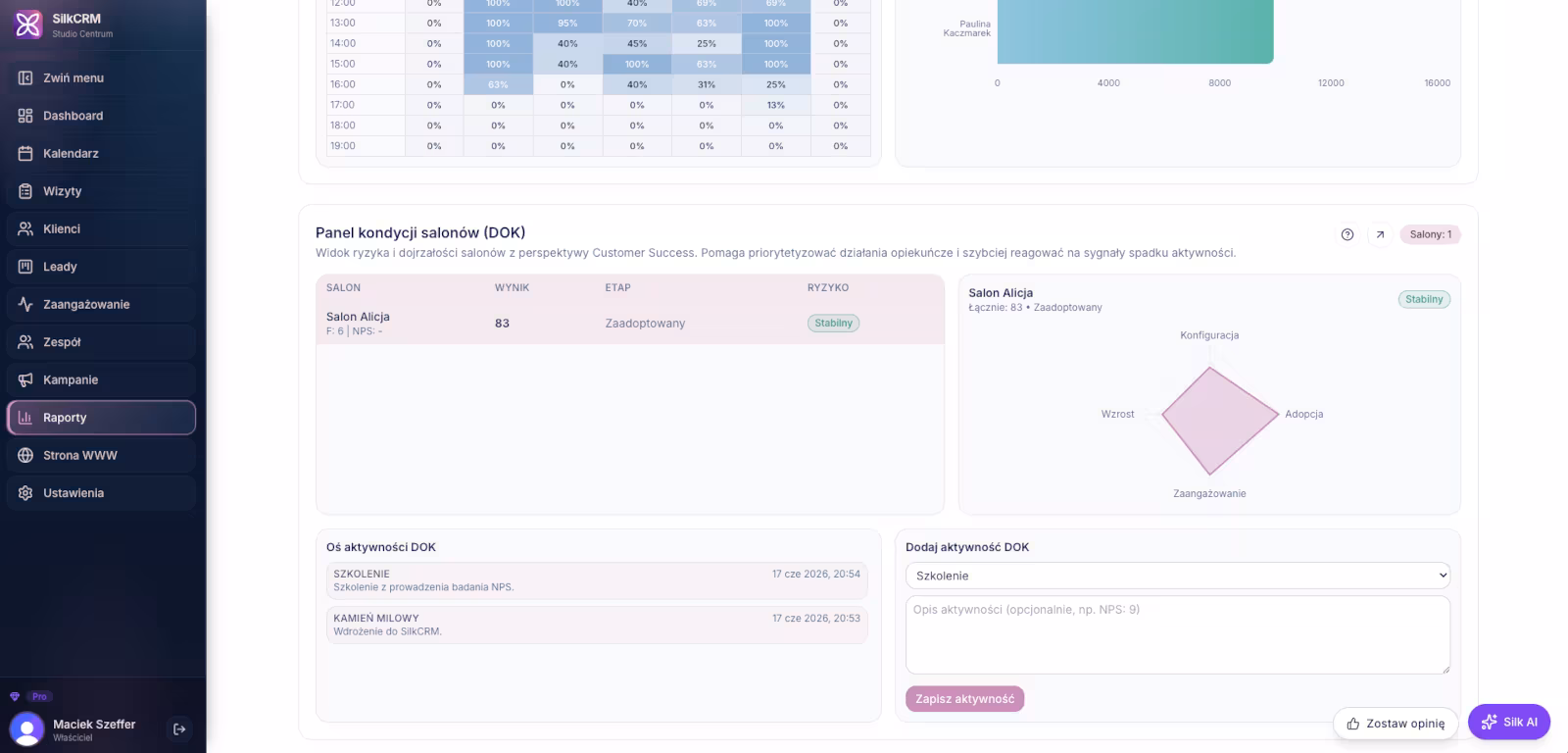
Task: Click the Zostaw opinię button
Action: coord(1396,724)
